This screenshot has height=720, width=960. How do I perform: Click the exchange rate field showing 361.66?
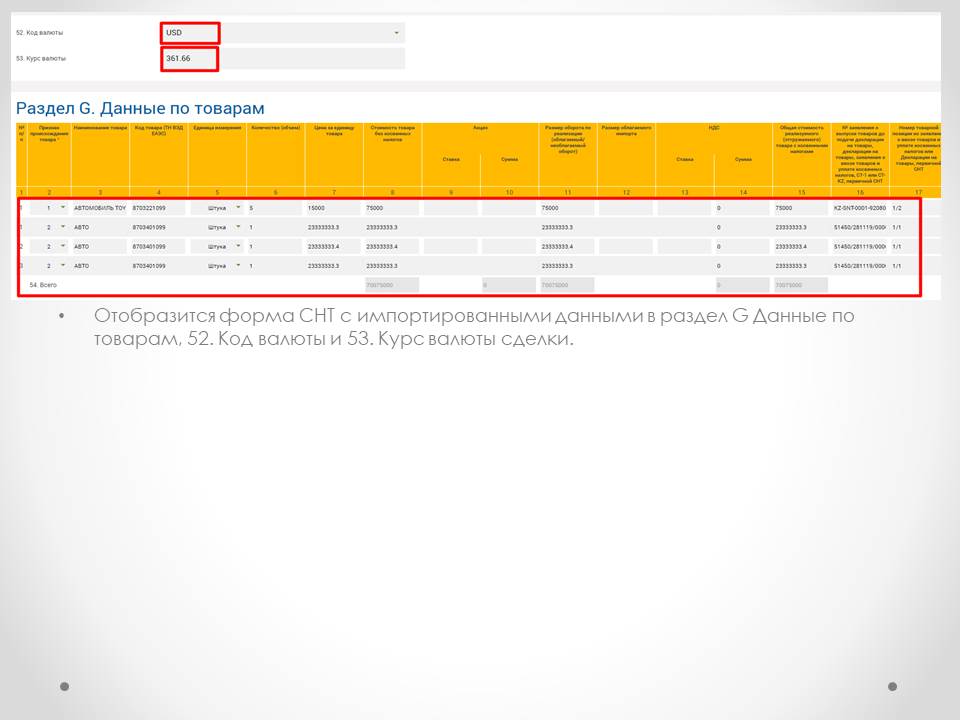(190, 59)
